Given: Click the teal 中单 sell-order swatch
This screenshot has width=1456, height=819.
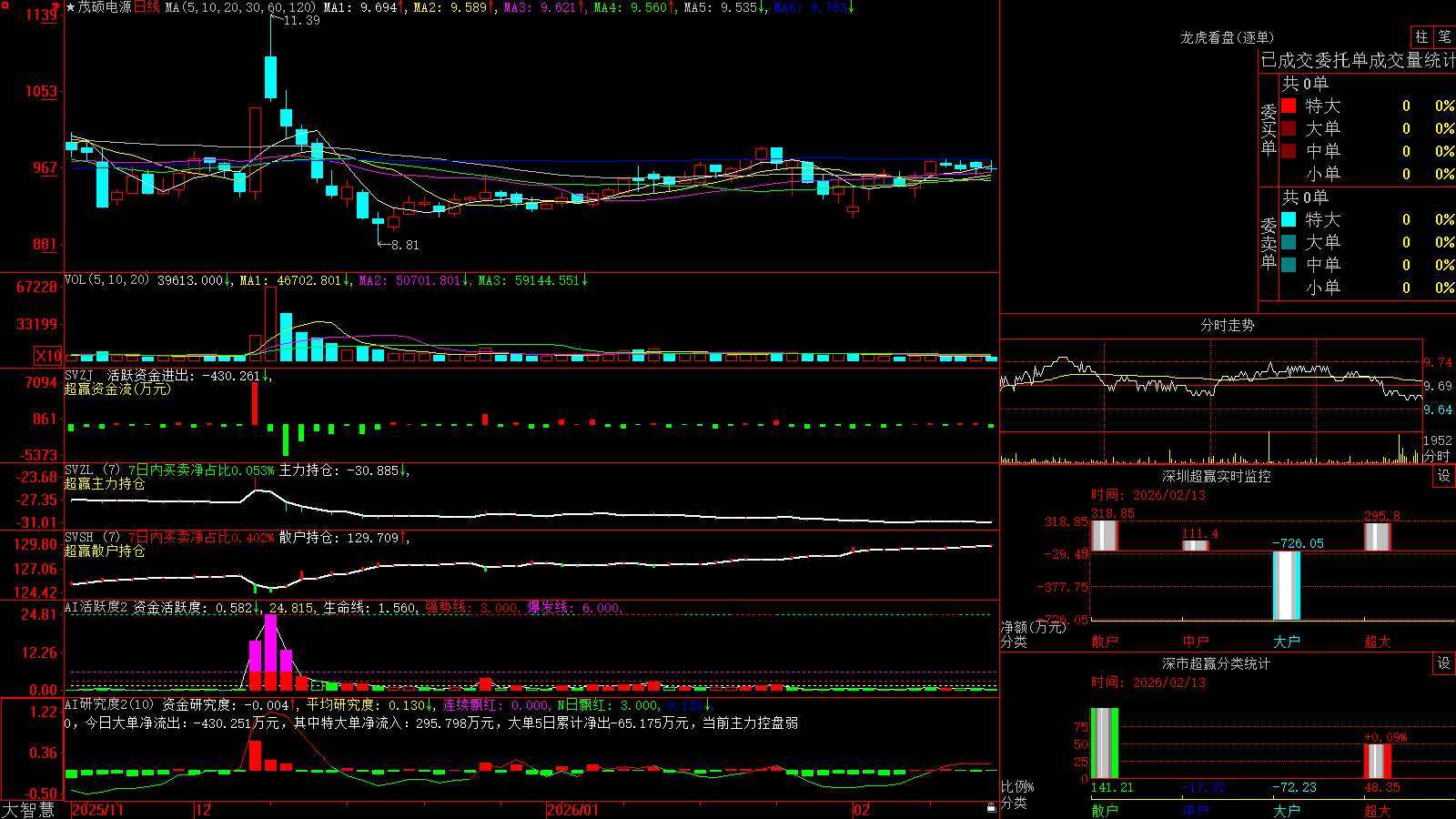Looking at the screenshot, I should (1289, 265).
